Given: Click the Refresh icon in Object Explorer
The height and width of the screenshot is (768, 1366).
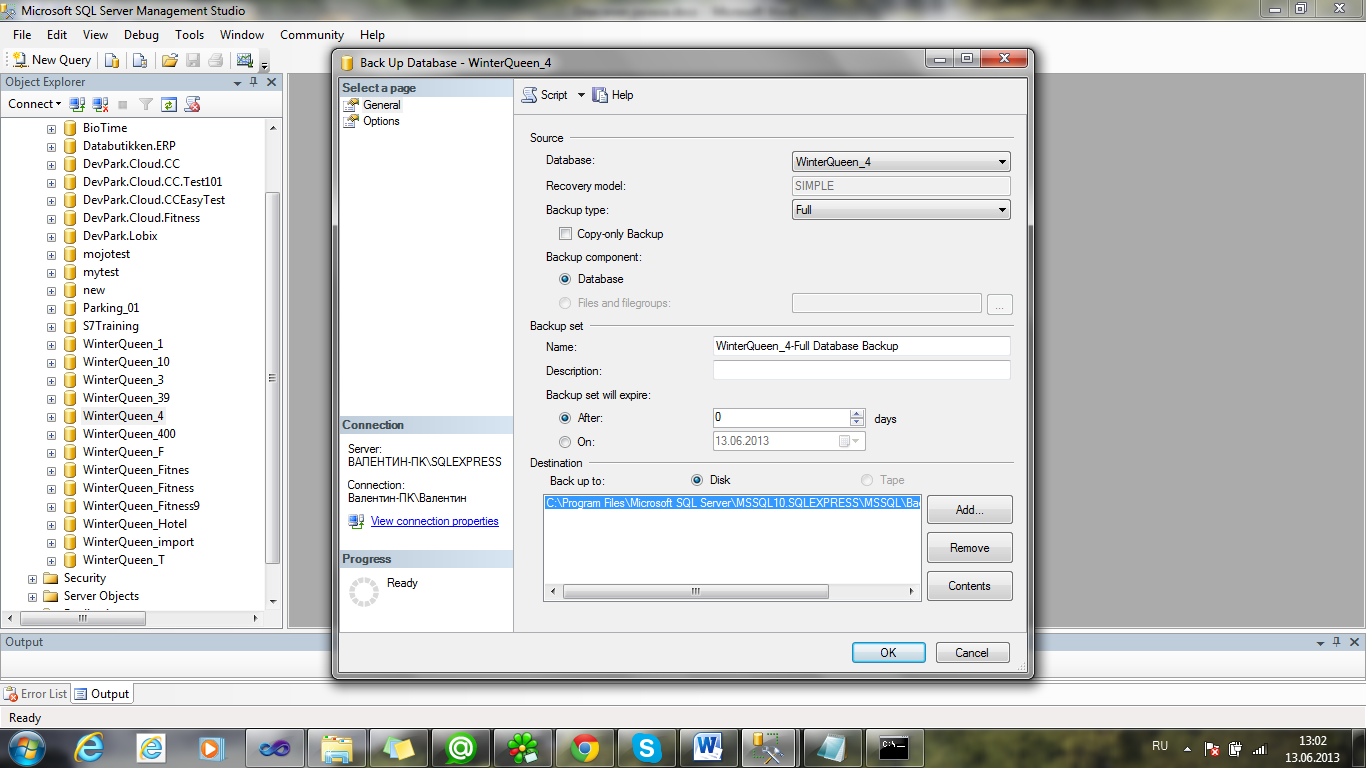Looking at the screenshot, I should 169,104.
